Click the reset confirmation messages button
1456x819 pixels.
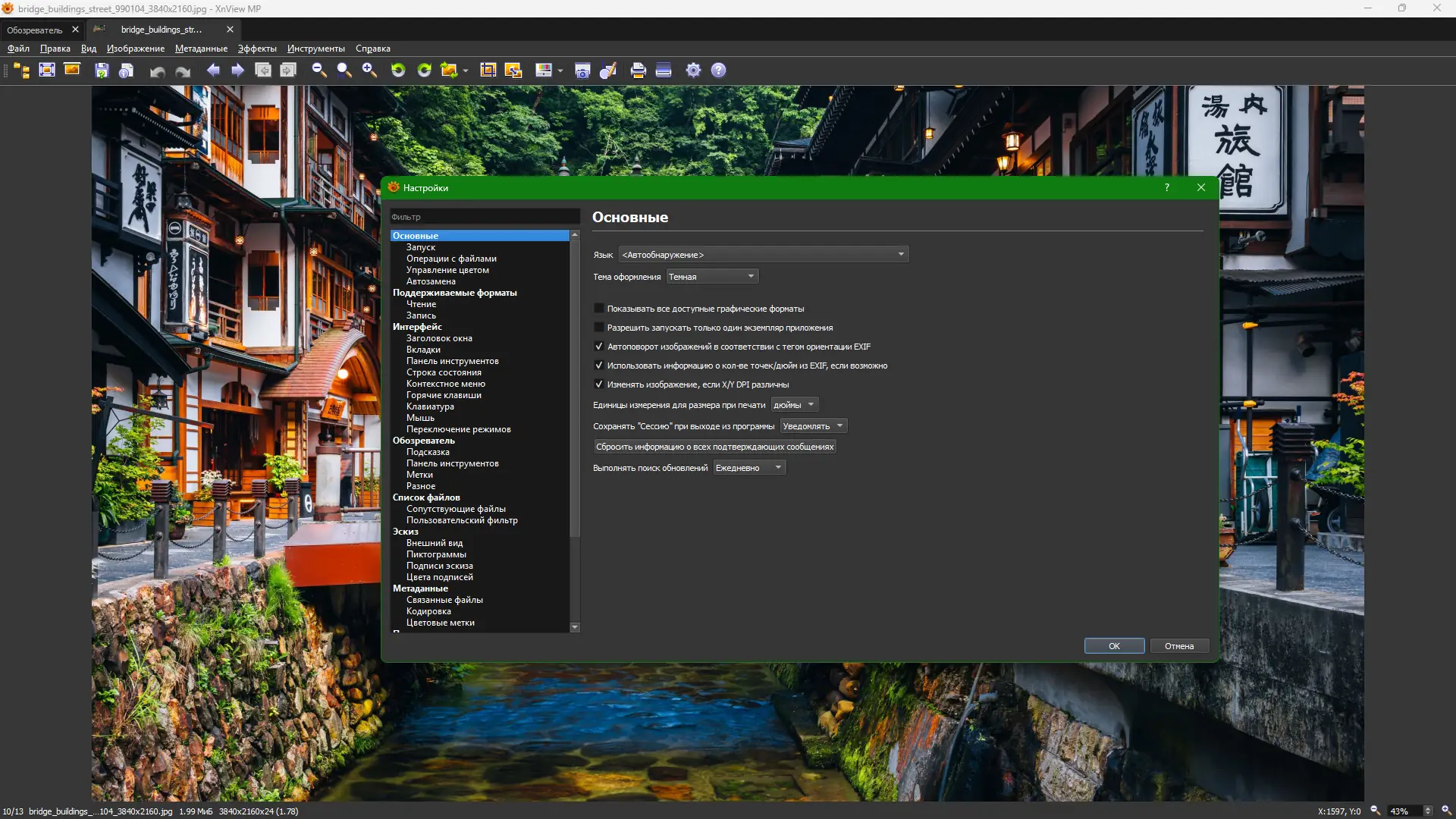click(x=714, y=447)
